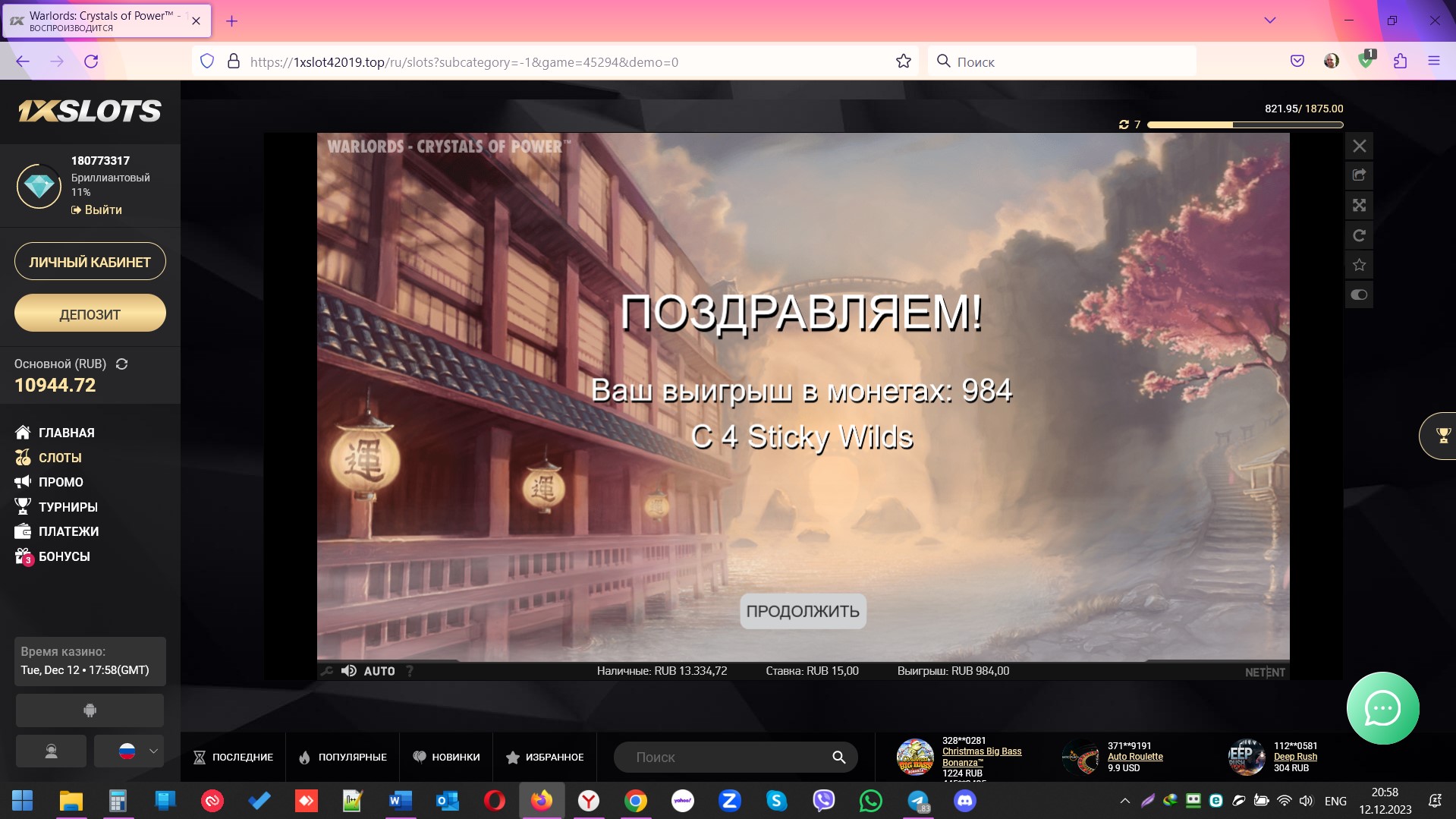1456x819 pixels.
Task: Click the Android app download button
Action: coord(90,710)
